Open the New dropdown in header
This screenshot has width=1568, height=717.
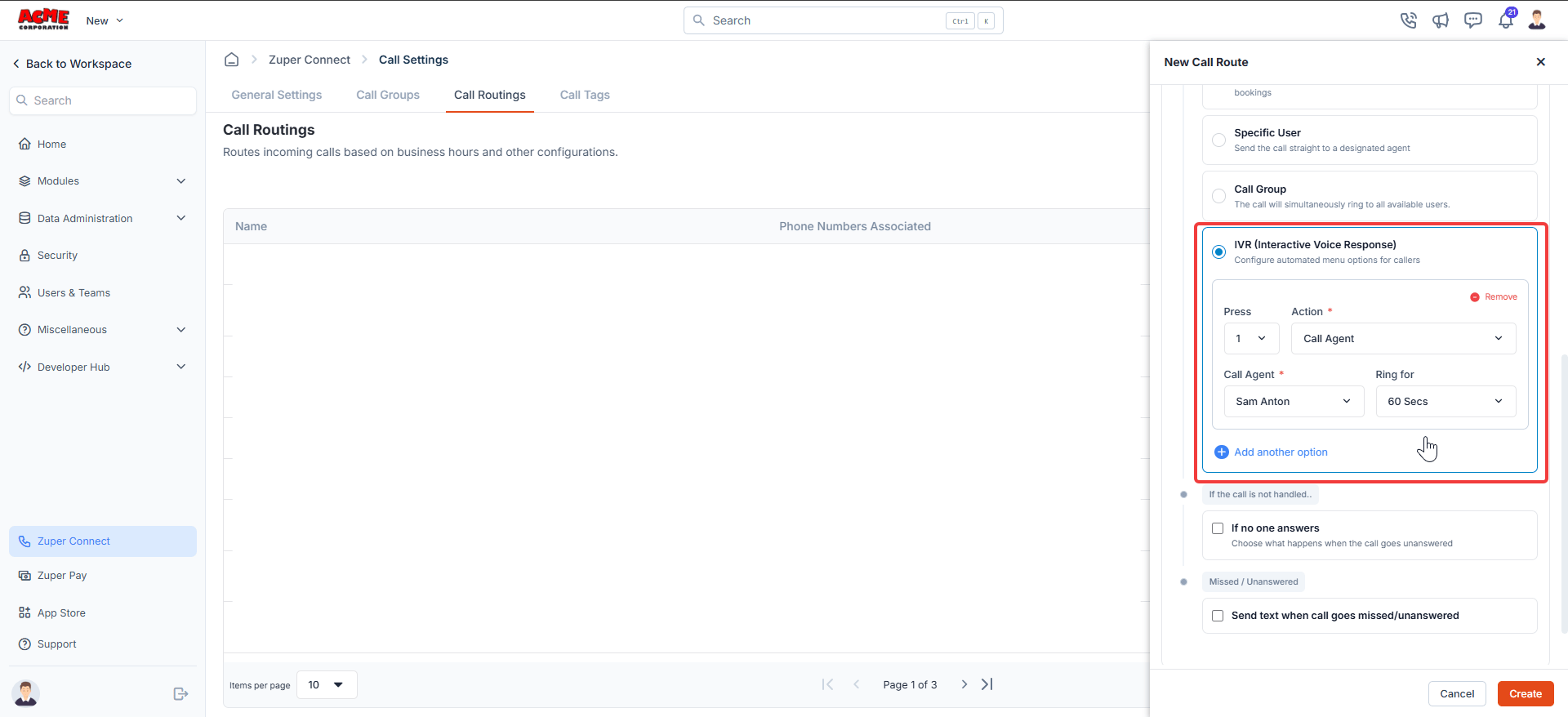[105, 20]
